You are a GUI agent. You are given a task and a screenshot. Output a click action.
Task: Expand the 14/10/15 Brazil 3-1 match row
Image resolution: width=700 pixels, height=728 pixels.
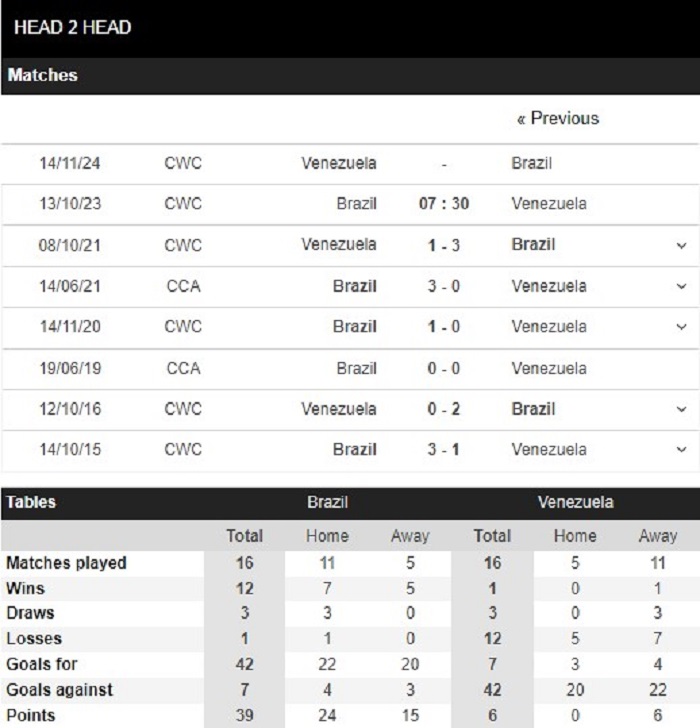681,450
